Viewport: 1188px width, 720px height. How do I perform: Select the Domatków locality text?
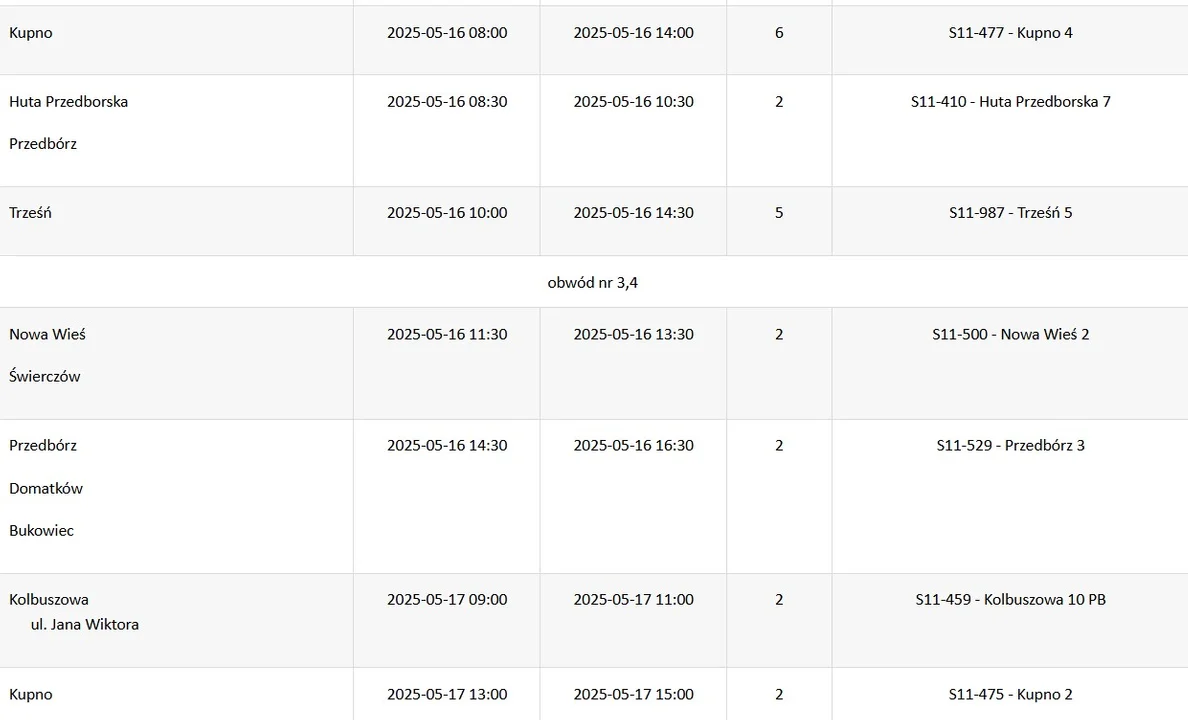click(x=45, y=489)
